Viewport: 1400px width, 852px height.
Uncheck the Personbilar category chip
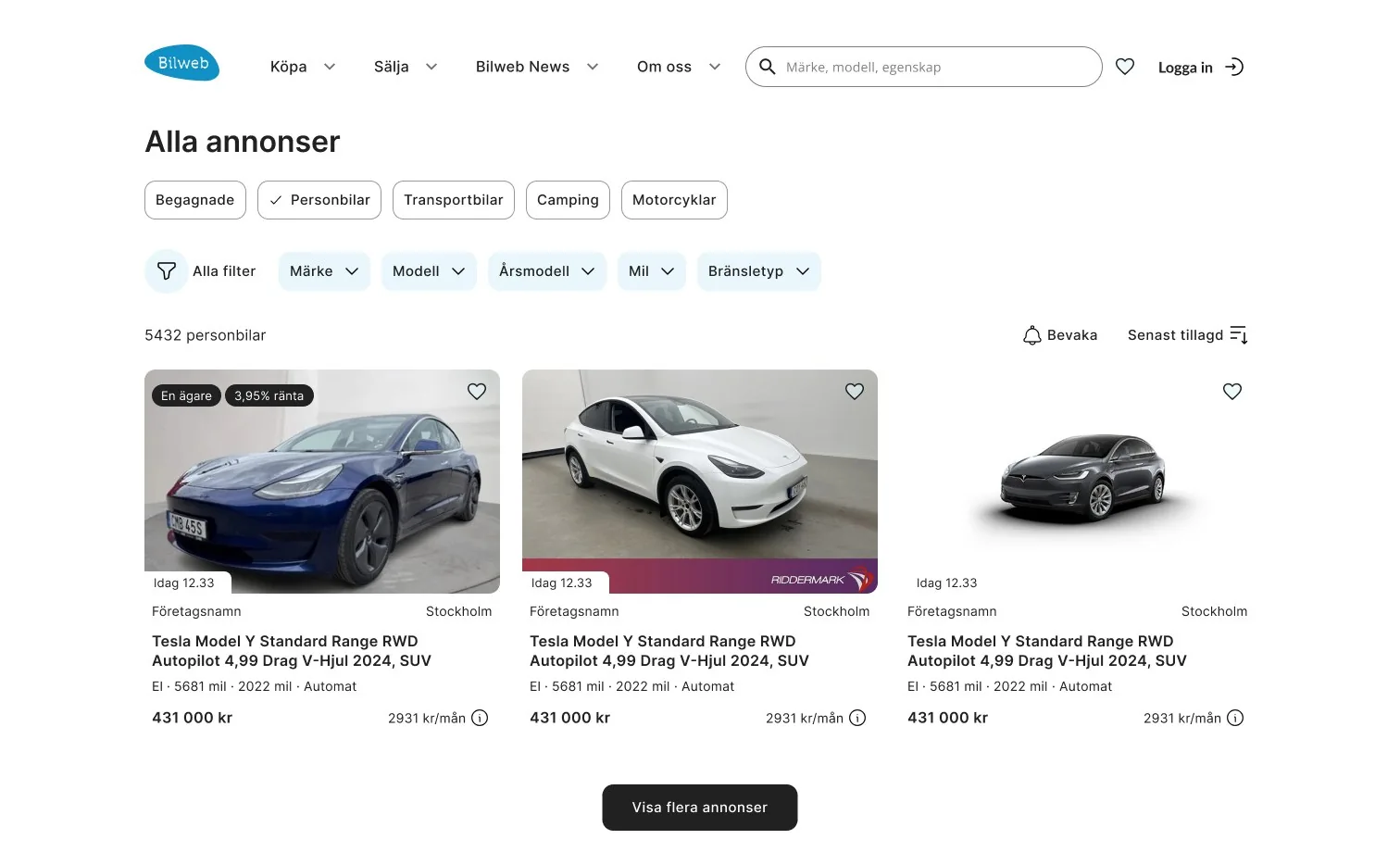tap(319, 200)
